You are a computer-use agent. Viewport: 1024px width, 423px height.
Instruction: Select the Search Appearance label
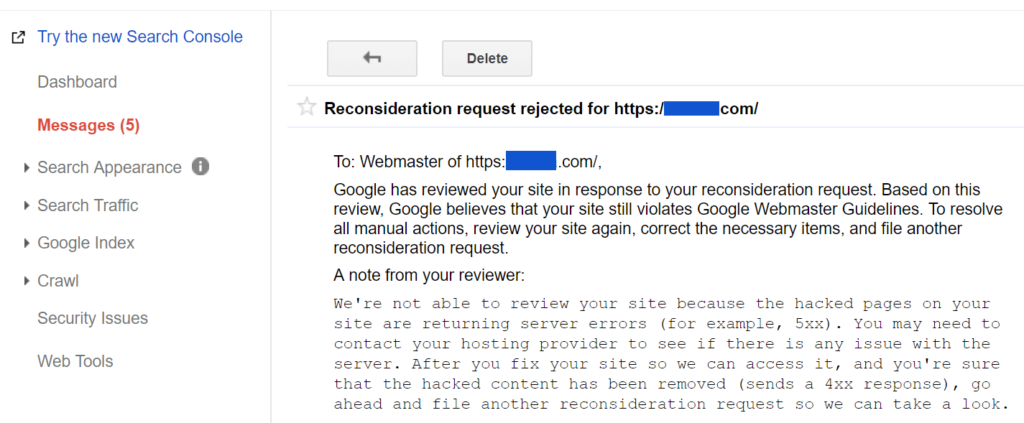click(109, 167)
